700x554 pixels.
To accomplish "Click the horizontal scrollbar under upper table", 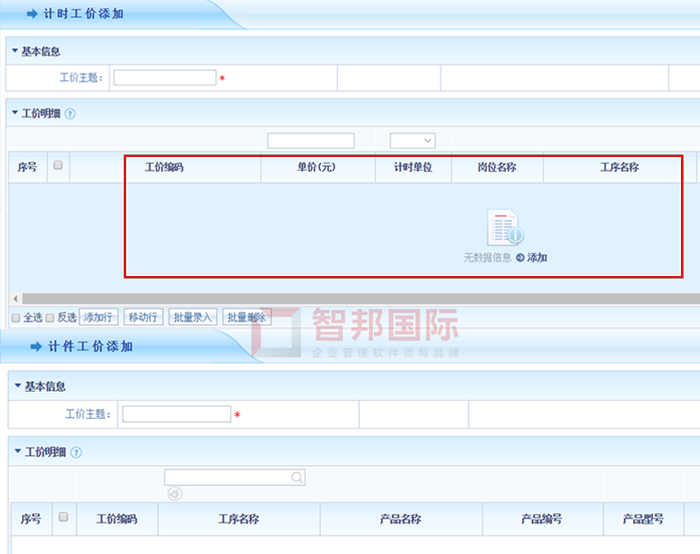I will pos(350,299).
